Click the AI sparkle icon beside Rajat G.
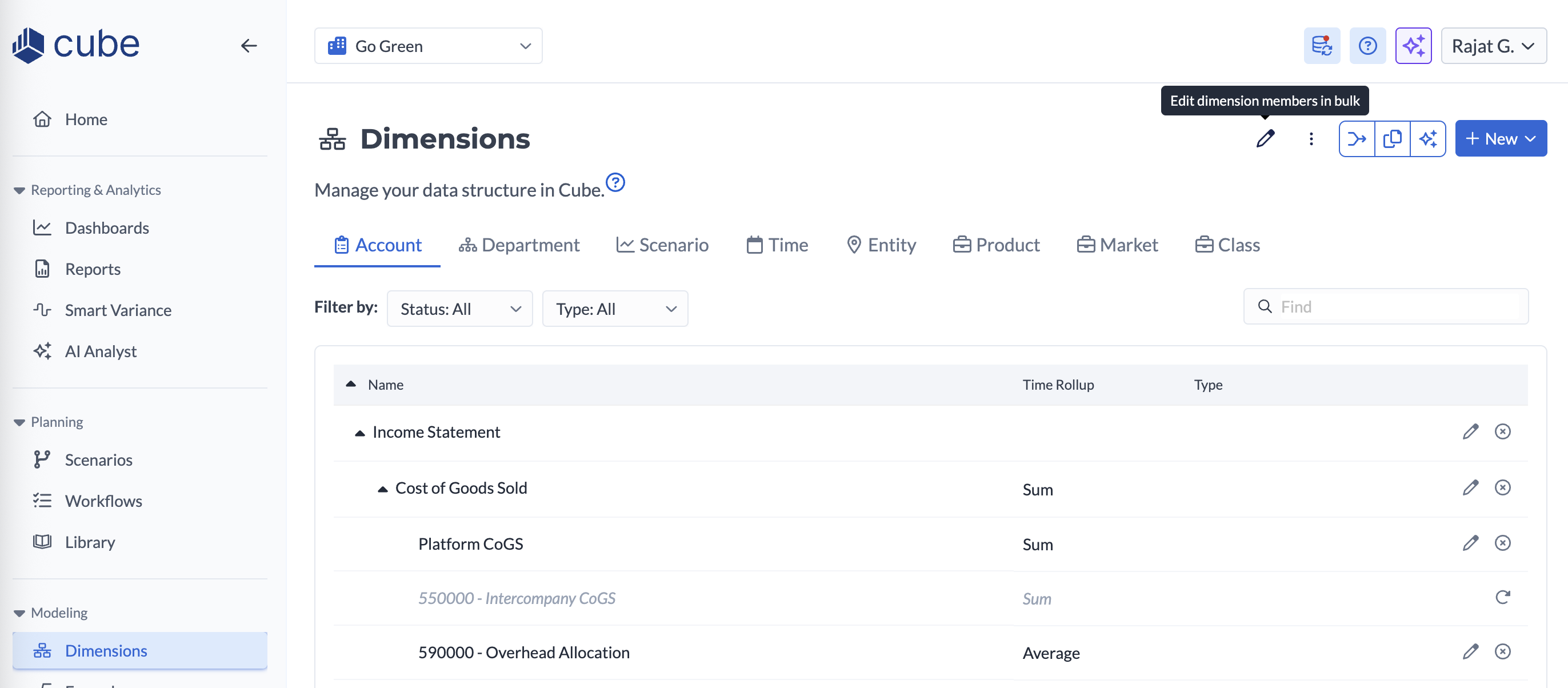 pyautogui.click(x=1413, y=46)
